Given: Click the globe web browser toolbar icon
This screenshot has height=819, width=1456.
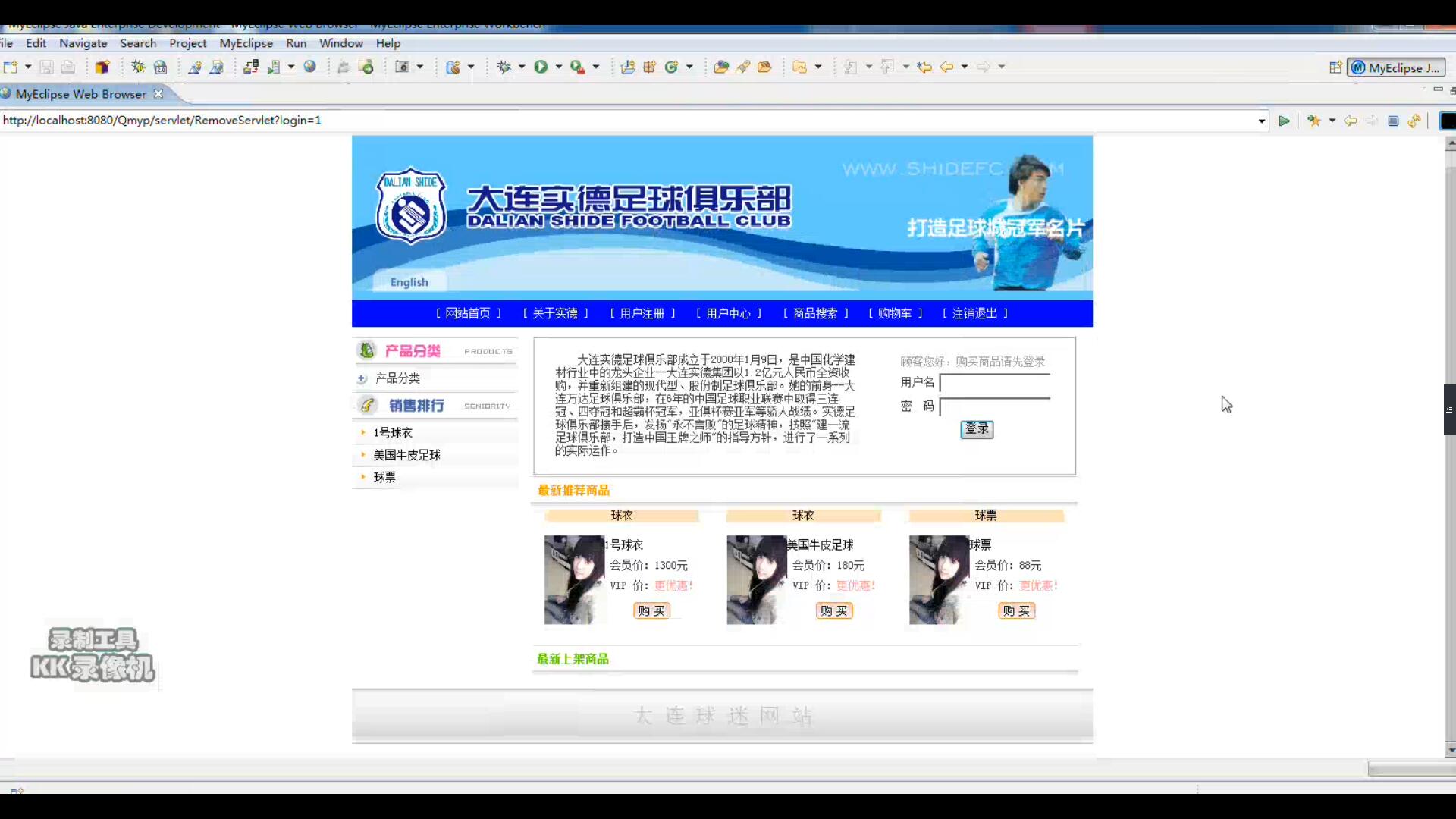Looking at the screenshot, I should pyautogui.click(x=309, y=67).
